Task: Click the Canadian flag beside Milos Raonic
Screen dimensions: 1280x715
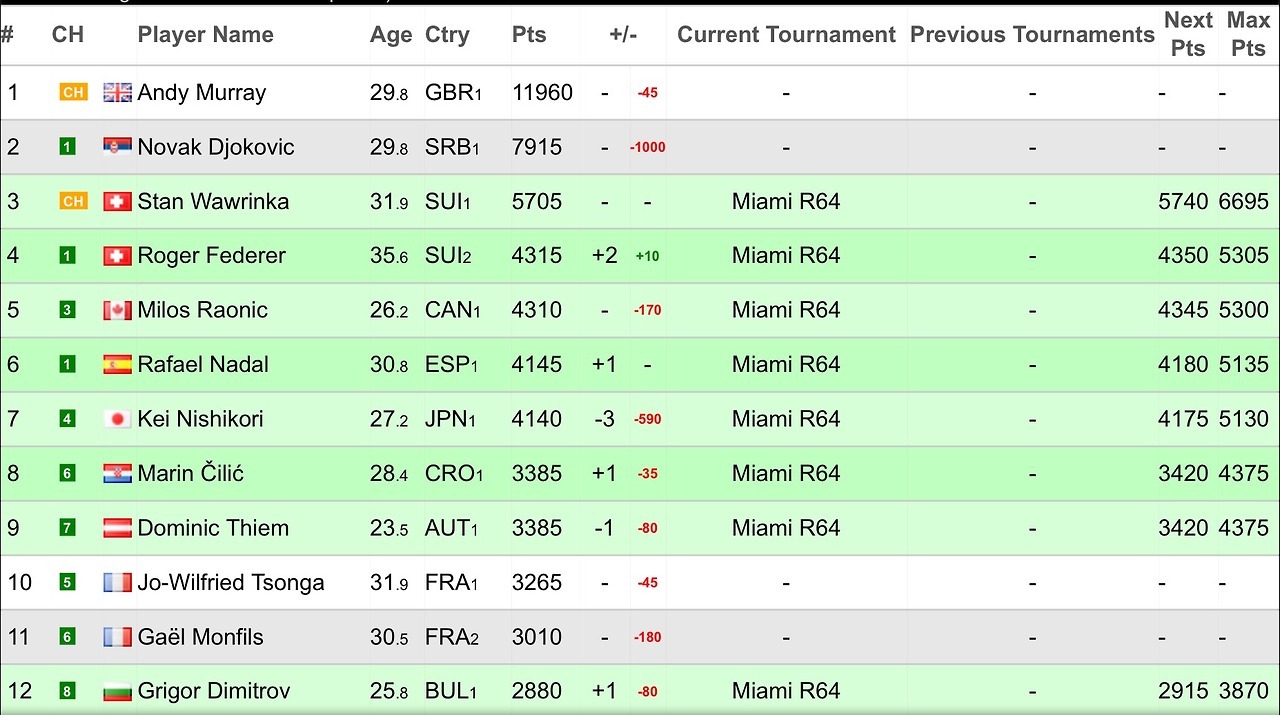Action: (117, 310)
